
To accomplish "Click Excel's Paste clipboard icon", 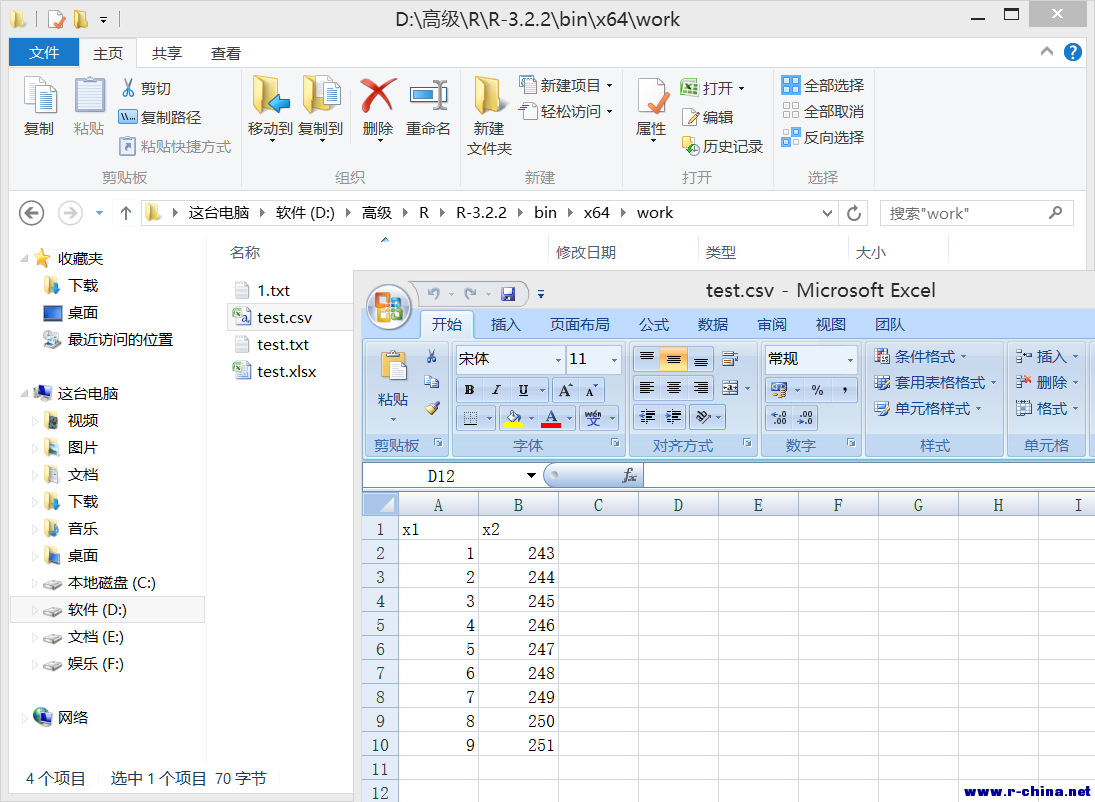I will click(x=393, y=368).
